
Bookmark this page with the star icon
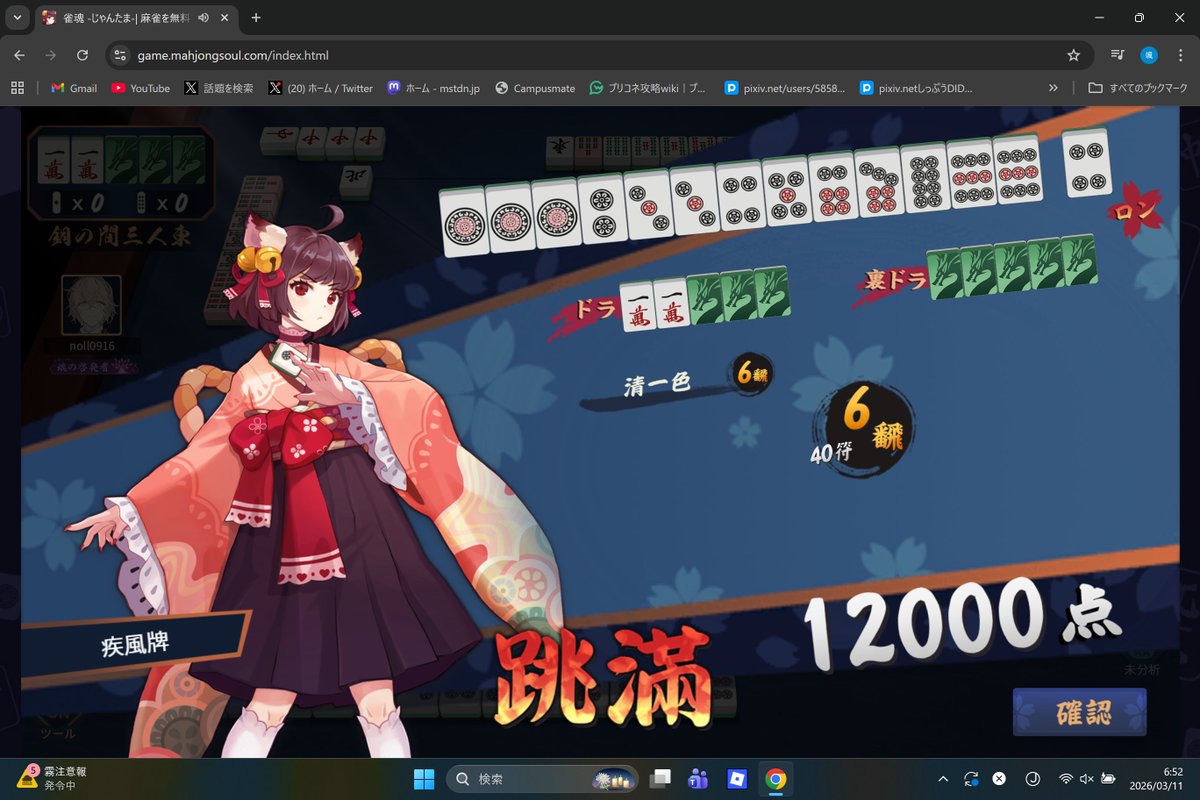(x=1074, y=55)
